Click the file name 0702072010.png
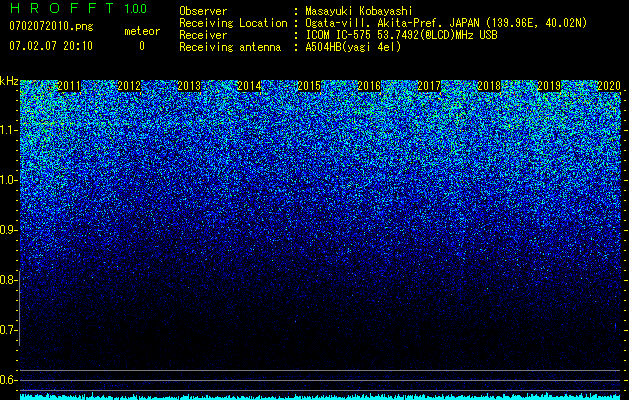Screen dimensions: 629x400 51,26
